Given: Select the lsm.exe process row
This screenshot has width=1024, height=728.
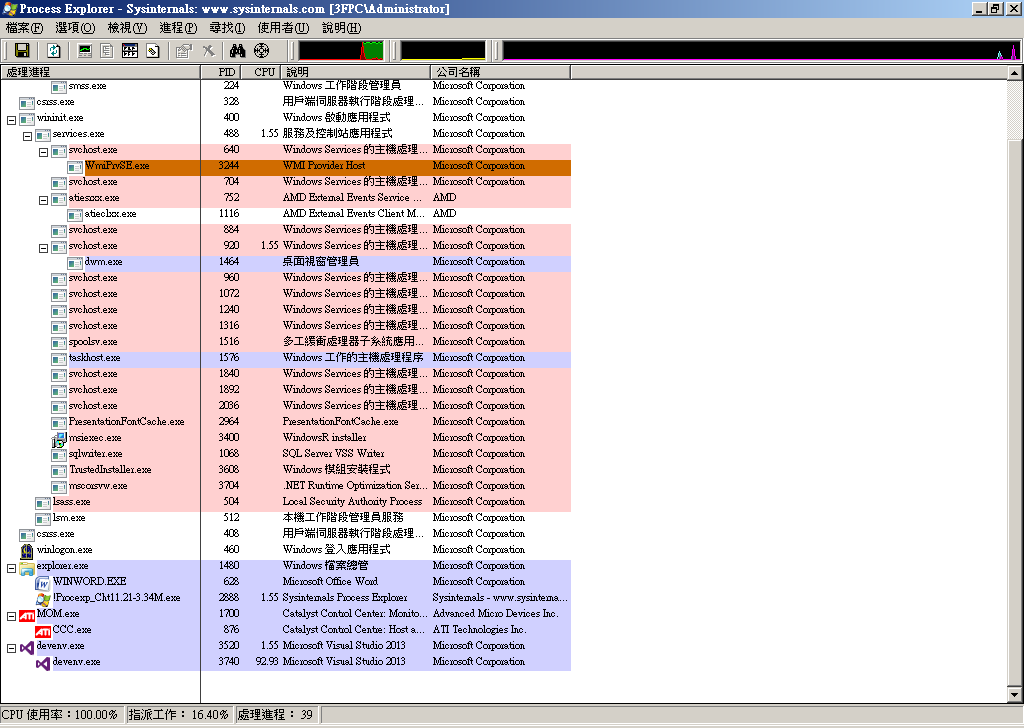Looking at the screenshot, I should click(286, 518).
